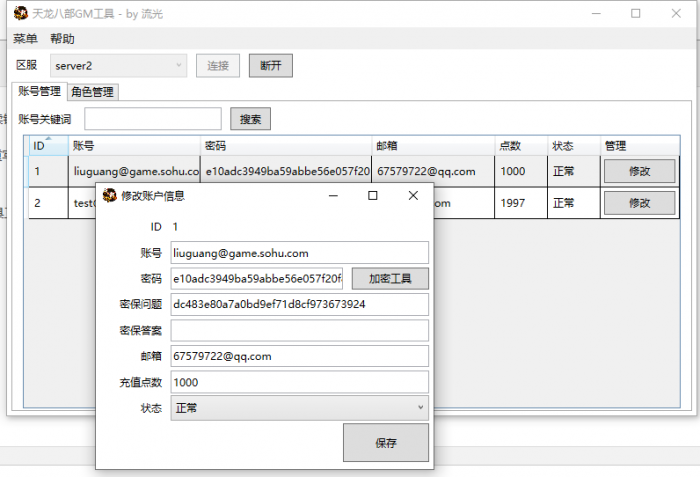Click the 保存 button
The height and width of the screenshot is (477, 700).
click(x=386, y=443)
